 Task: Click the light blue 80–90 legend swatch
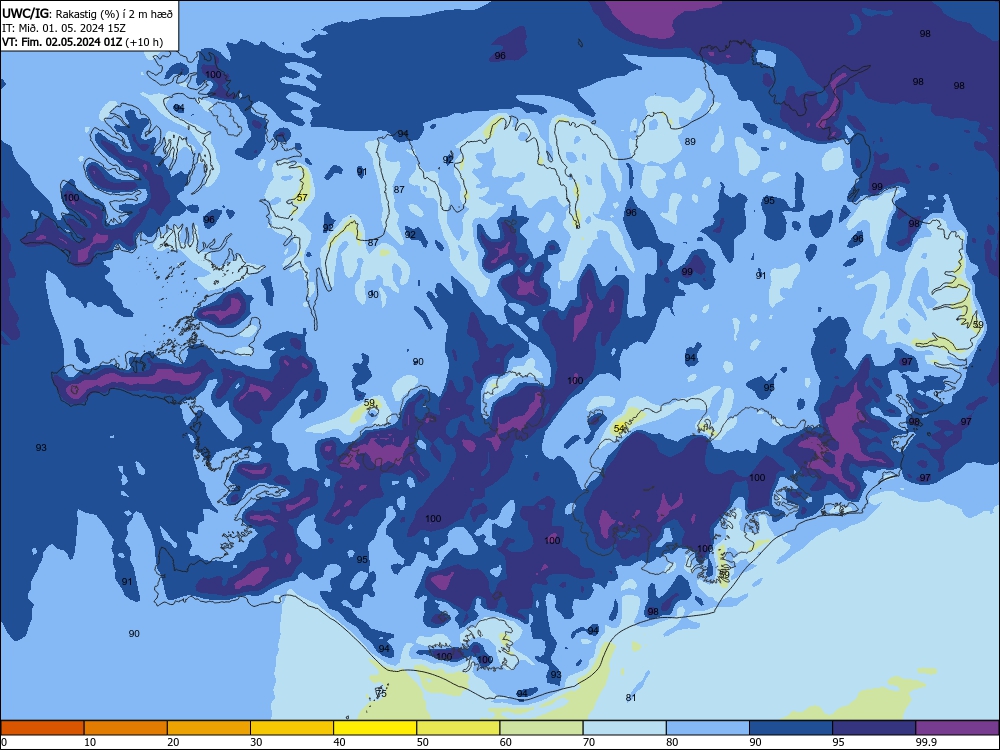(708, 728)
